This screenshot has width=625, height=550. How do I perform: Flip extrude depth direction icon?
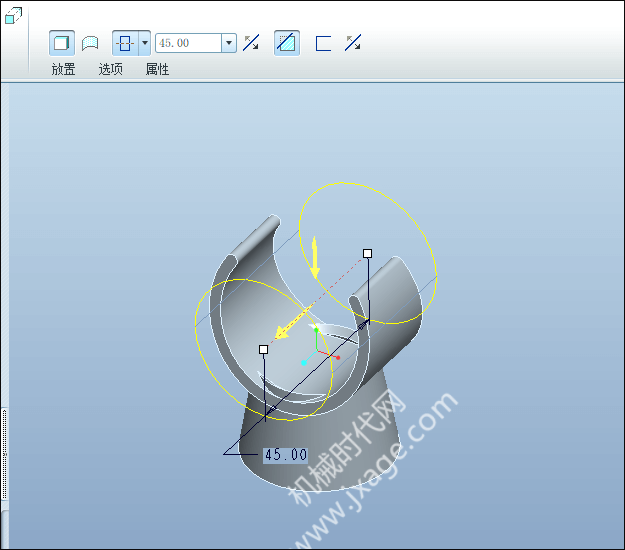pos(251,43)
